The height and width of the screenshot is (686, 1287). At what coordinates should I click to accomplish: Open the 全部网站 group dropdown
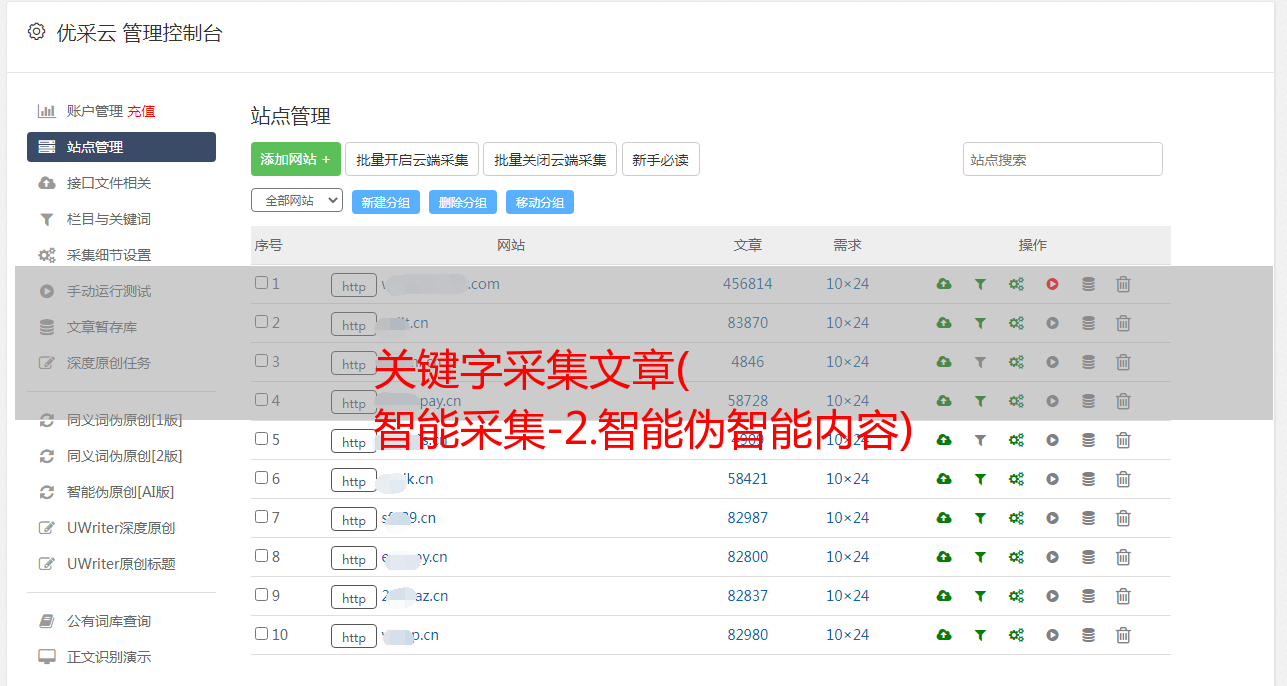[x=297, y=201]
